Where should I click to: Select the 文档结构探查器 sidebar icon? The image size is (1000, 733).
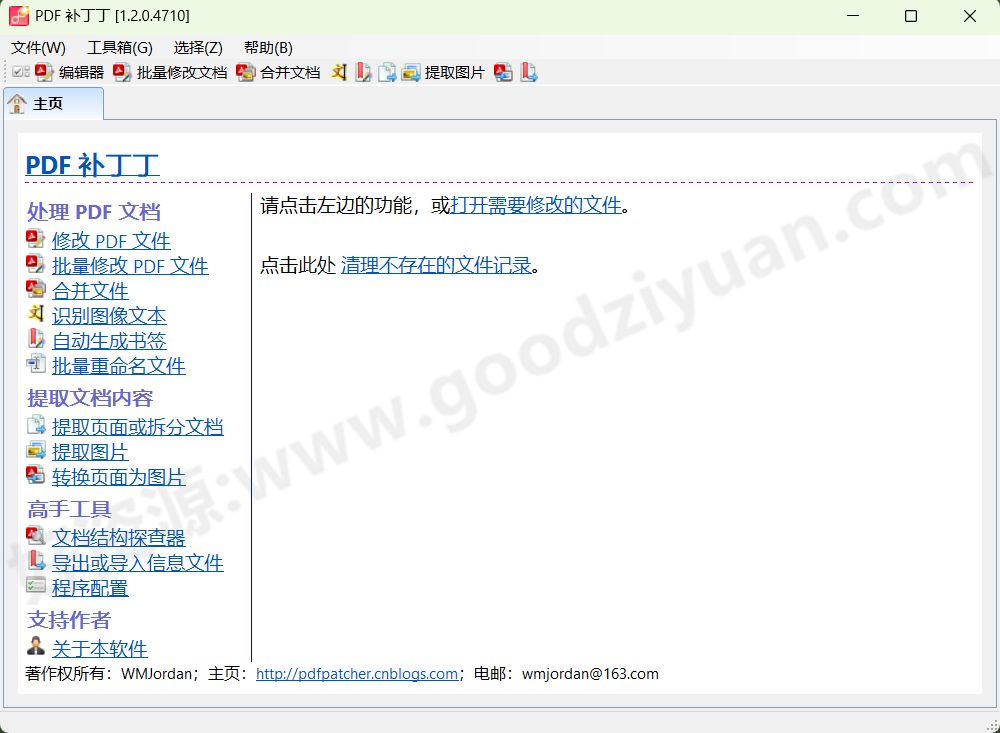[x=35, y=536]
